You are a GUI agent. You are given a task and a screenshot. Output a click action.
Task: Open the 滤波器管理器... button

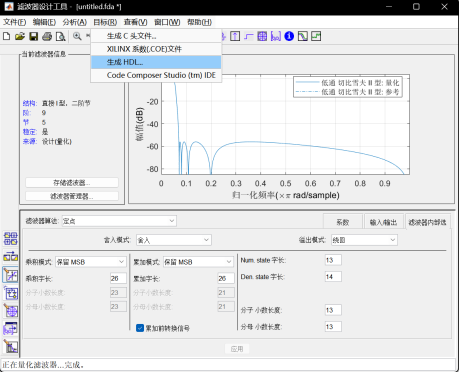pyautogui.click(x=72, y=196)
